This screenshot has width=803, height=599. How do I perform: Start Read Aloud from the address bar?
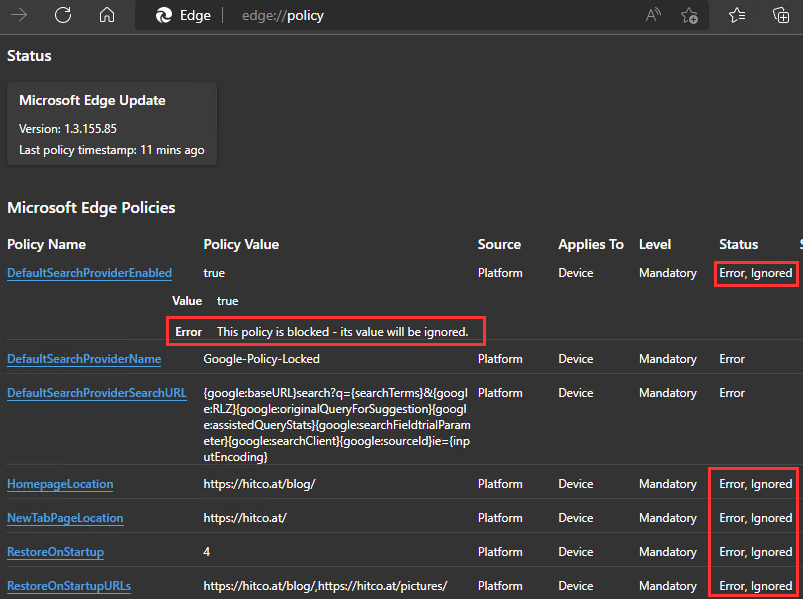click(x=653, y=15)
